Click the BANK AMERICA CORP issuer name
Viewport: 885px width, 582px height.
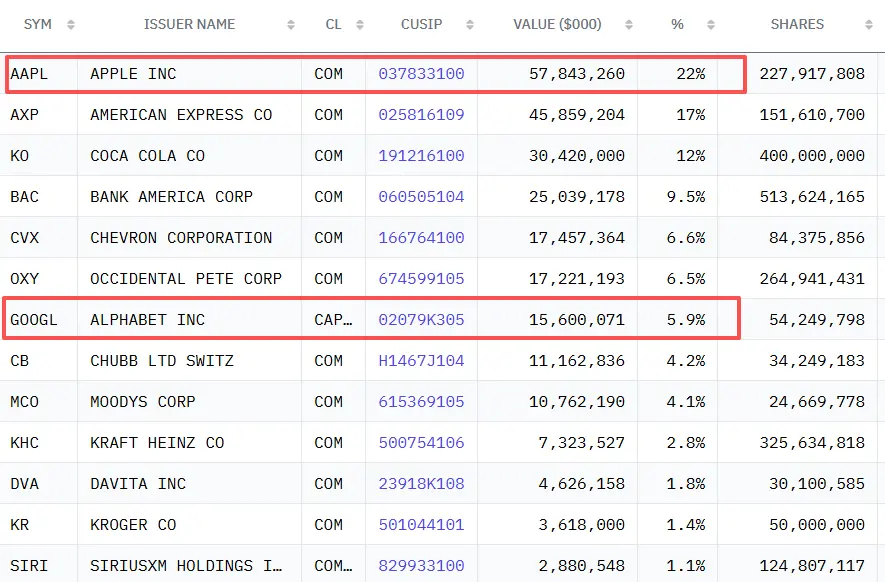tap(172, 197)
